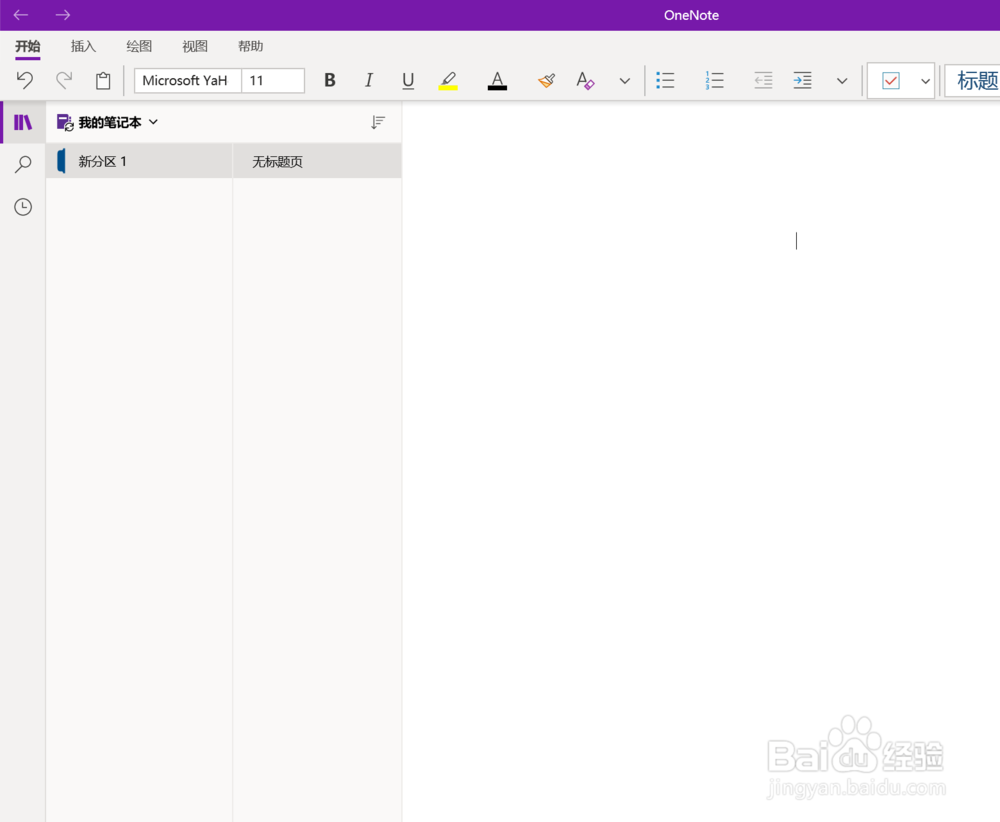Switch to the 开始 tab

click(x=27, y=47)
